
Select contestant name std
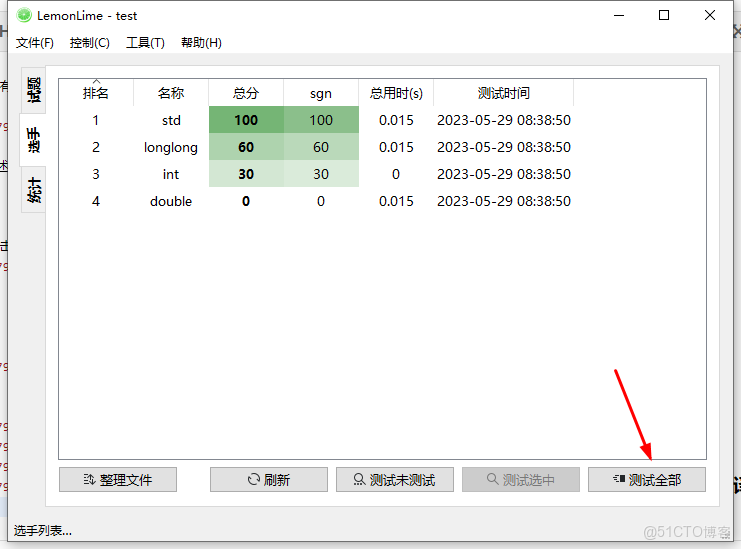[171, 120]
